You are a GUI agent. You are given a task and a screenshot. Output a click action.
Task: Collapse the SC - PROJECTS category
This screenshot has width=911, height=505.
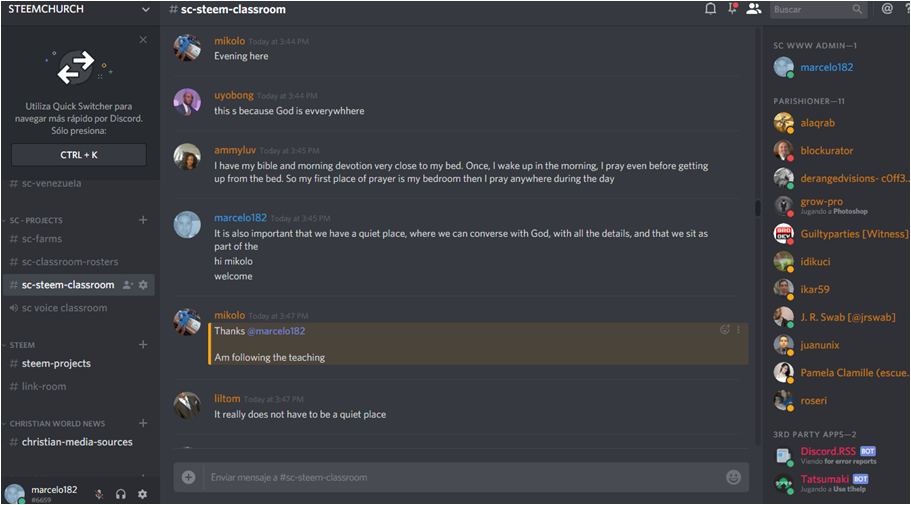[35, 220]
